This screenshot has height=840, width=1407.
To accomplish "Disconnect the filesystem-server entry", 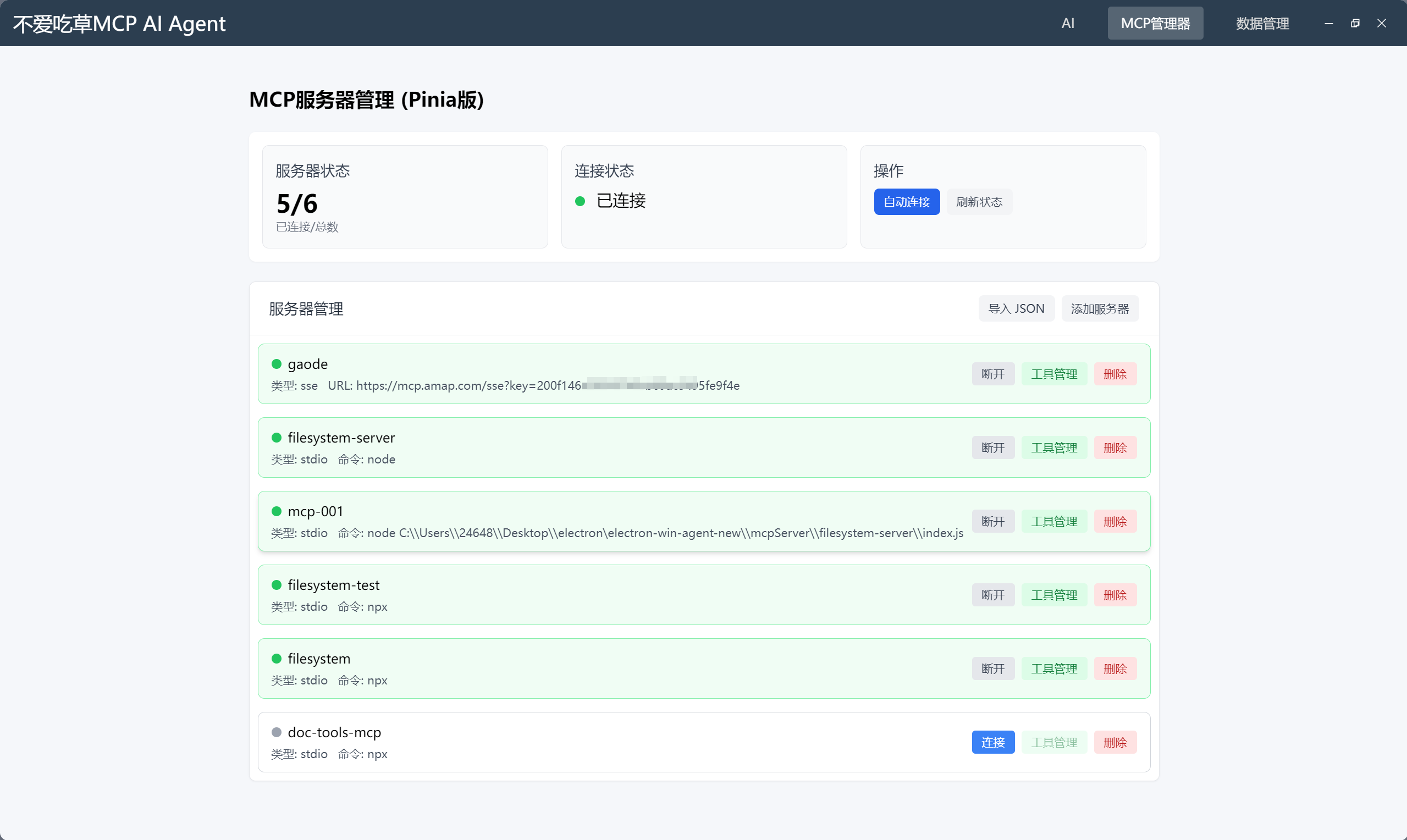I will [994, 447].
